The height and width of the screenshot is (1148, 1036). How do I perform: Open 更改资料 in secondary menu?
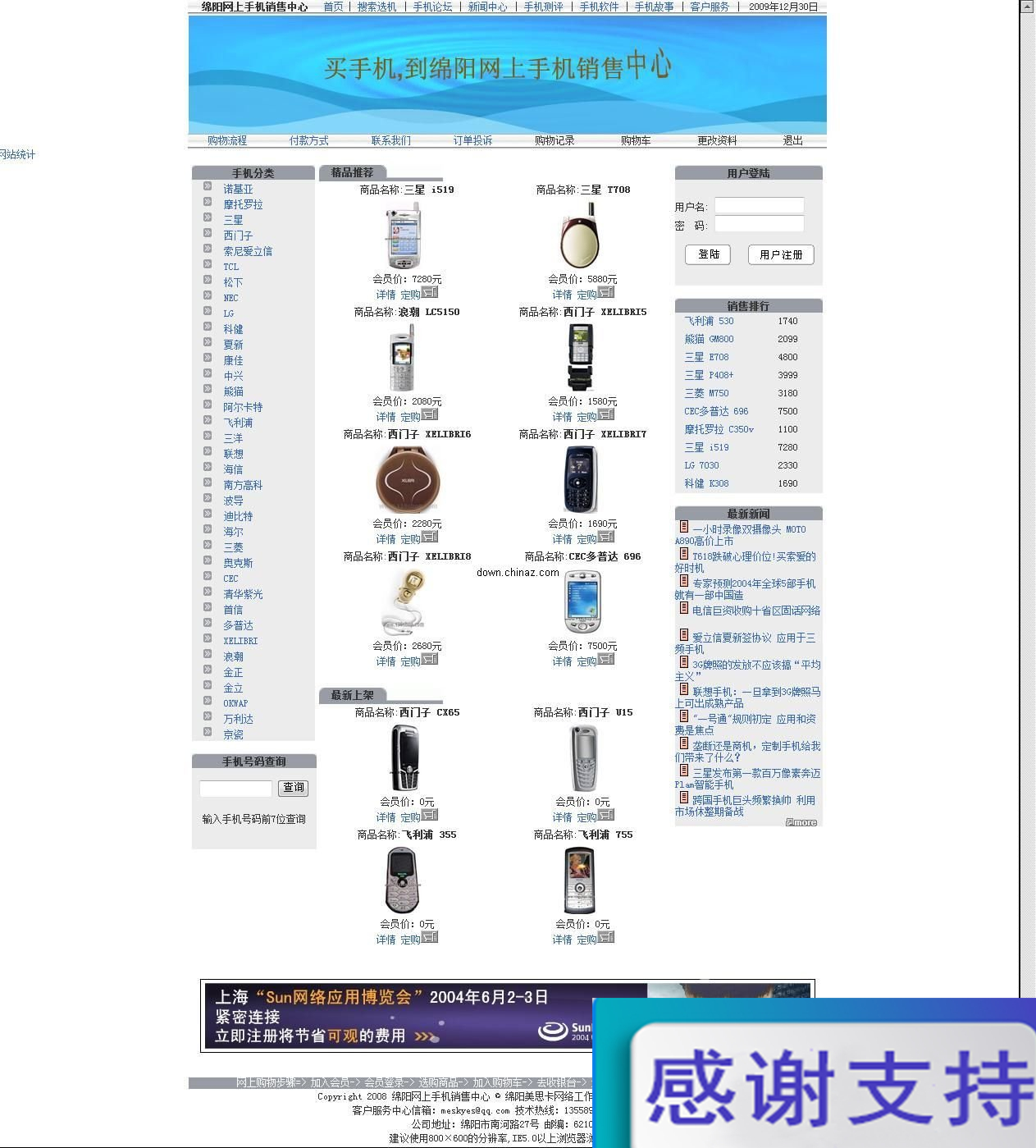[718, 140]
